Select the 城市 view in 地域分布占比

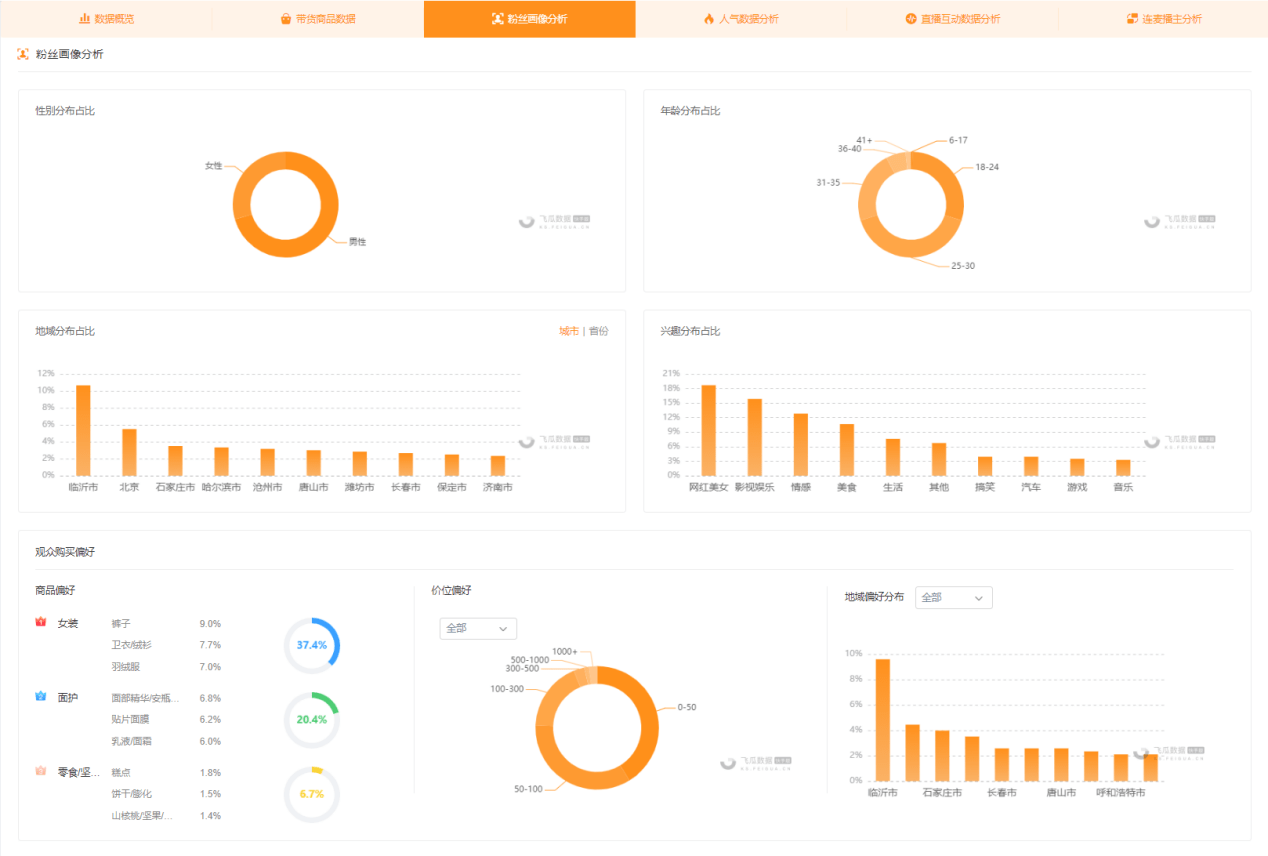pyautogui.click(x=568, y=331)
